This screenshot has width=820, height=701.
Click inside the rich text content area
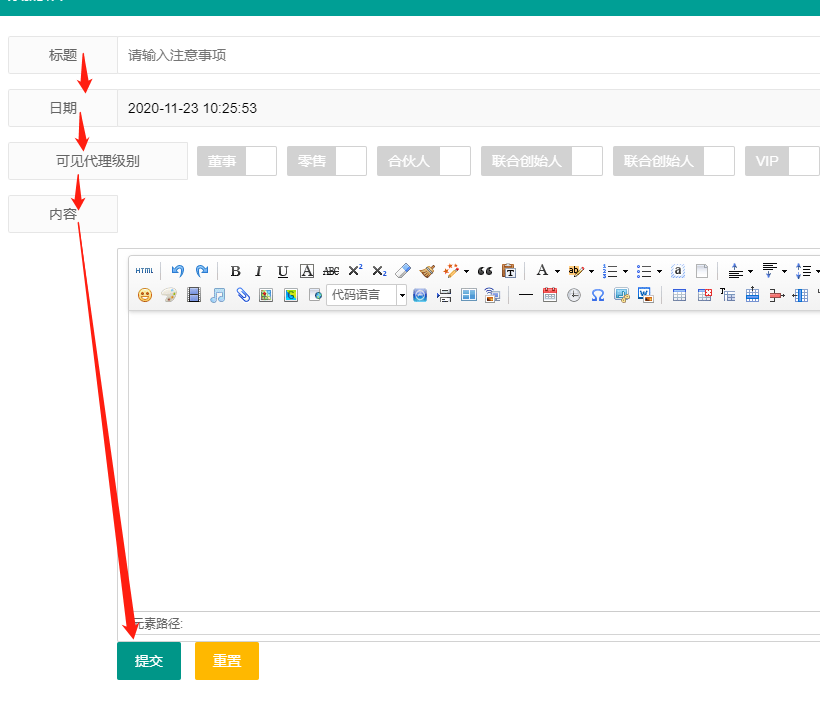470,460
